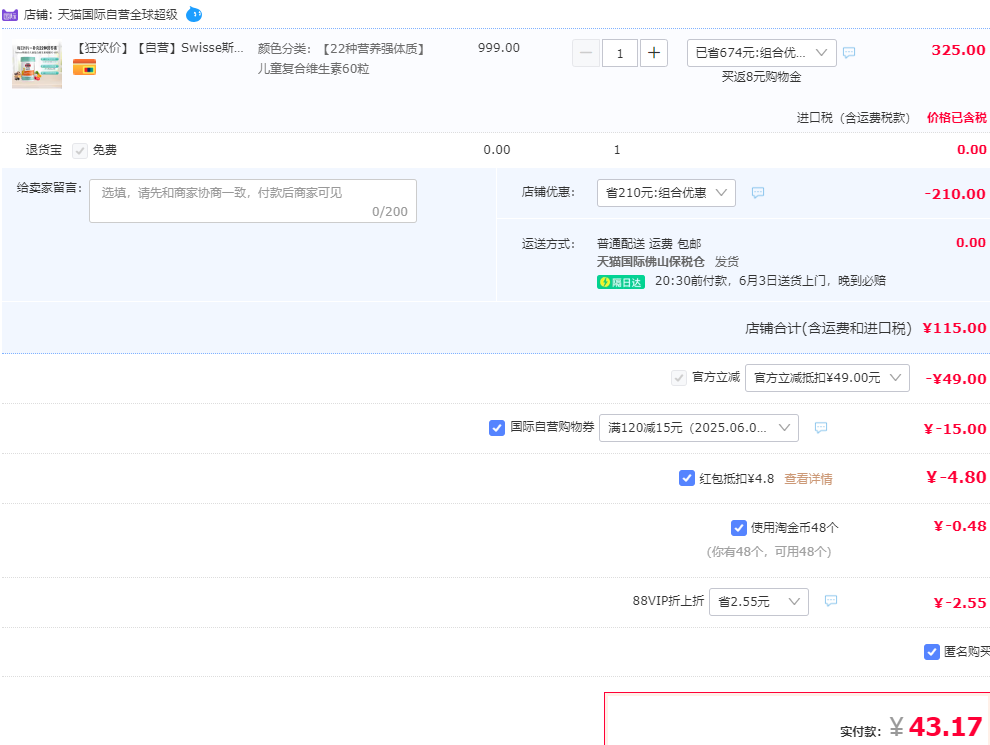Image resolution: width=990 pixels, height=745 pixels.
Task: Open the 省210元 组合优惠 store discount dropdown
Action: click(666, 193)
